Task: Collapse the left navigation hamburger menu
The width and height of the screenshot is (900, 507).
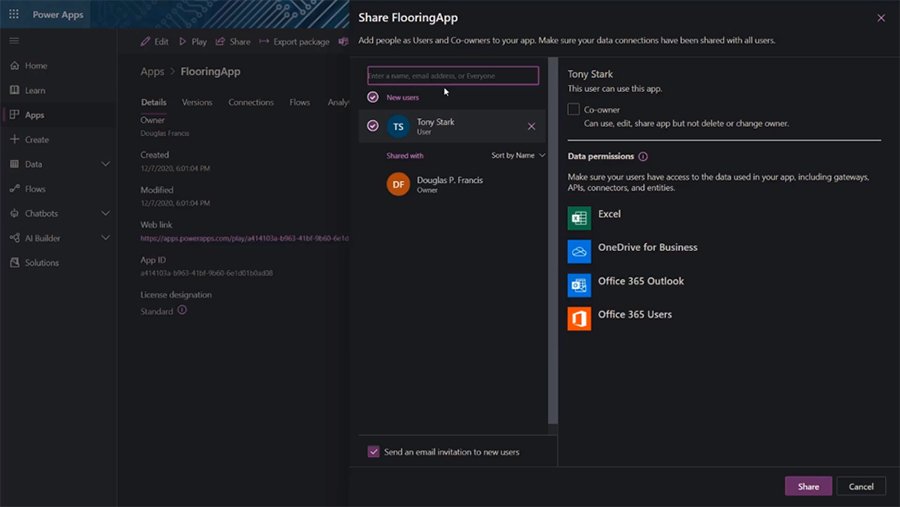Action: click(14, 41)
